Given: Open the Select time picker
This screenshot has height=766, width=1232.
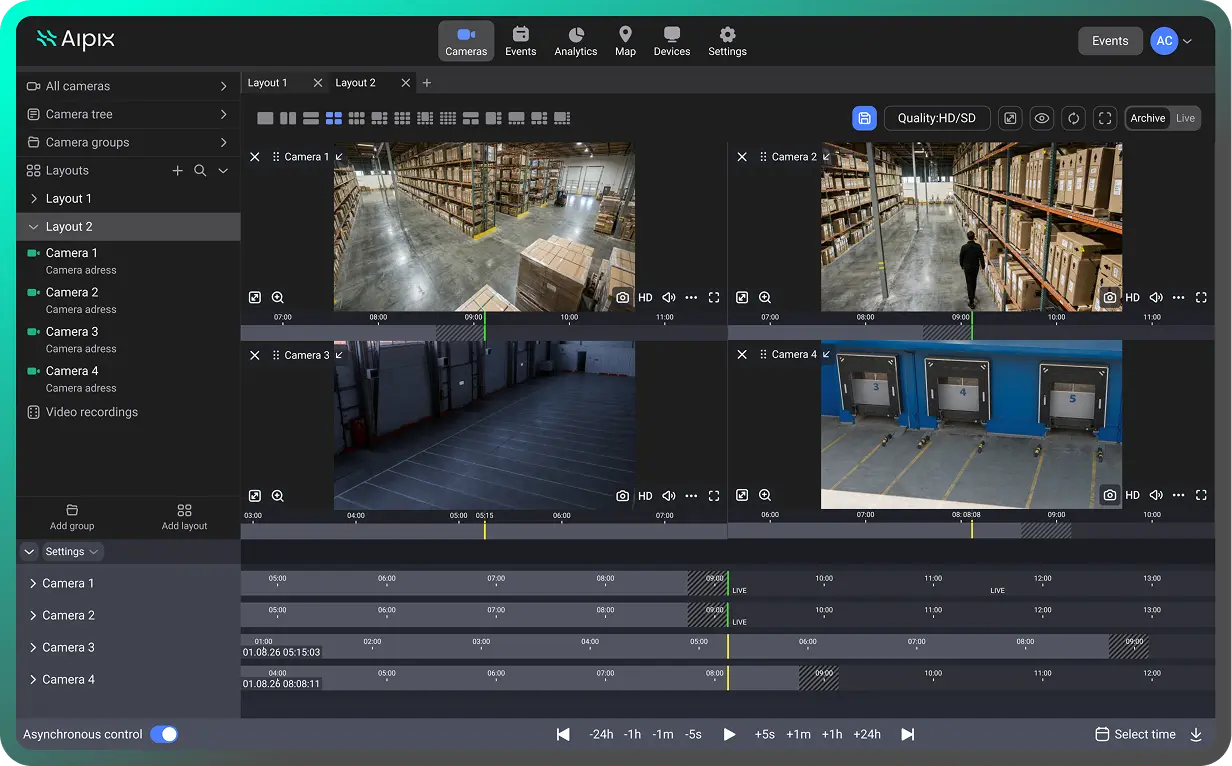Looking at the screenshot, I should click(x=1135, y=734).
